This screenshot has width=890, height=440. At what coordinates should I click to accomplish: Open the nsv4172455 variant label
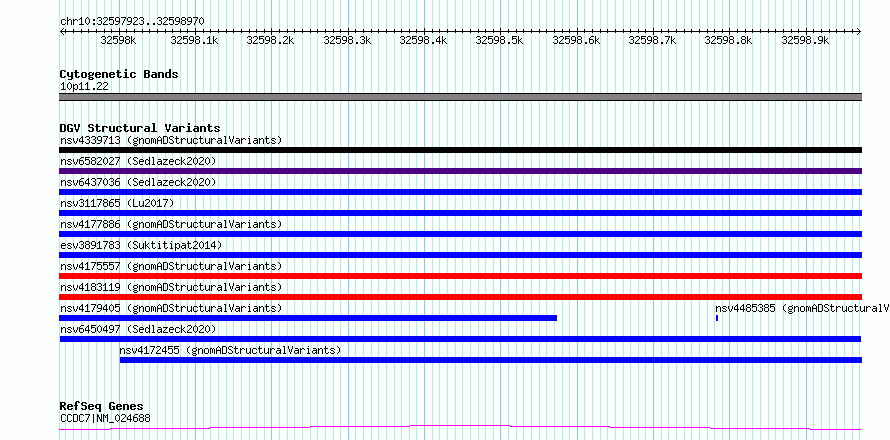coord(230,350)
